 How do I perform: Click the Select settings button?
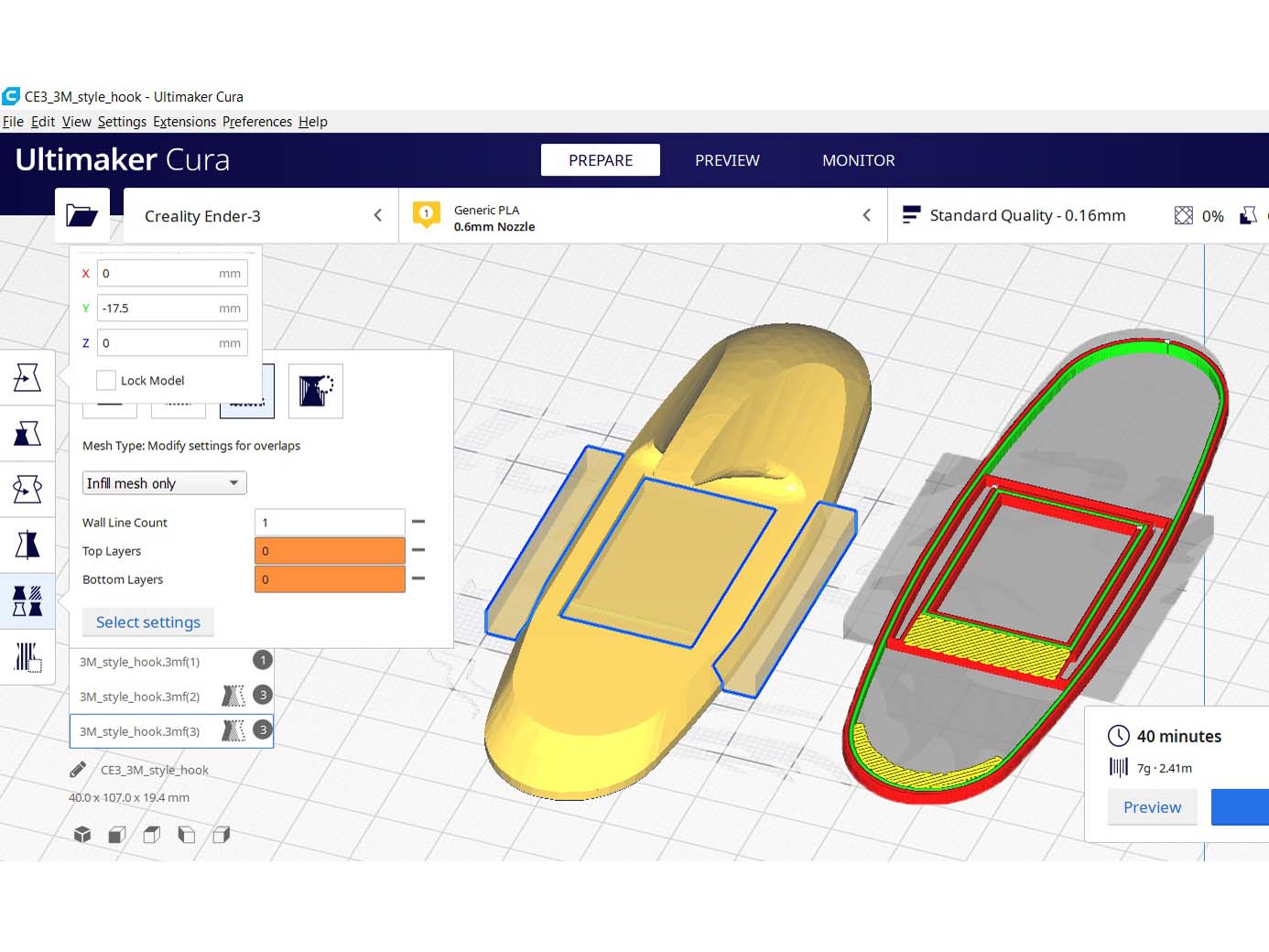coord(148,622)
